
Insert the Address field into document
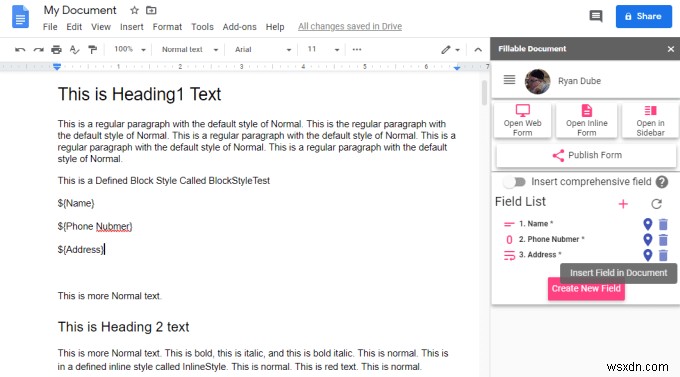point(647,255)
